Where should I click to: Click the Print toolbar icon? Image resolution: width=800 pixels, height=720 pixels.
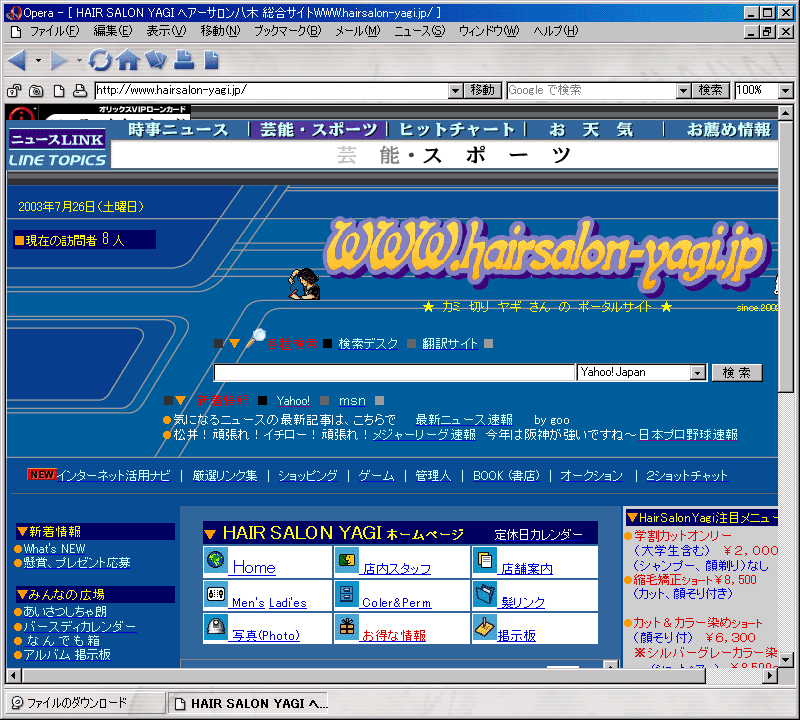click(184, 60)
